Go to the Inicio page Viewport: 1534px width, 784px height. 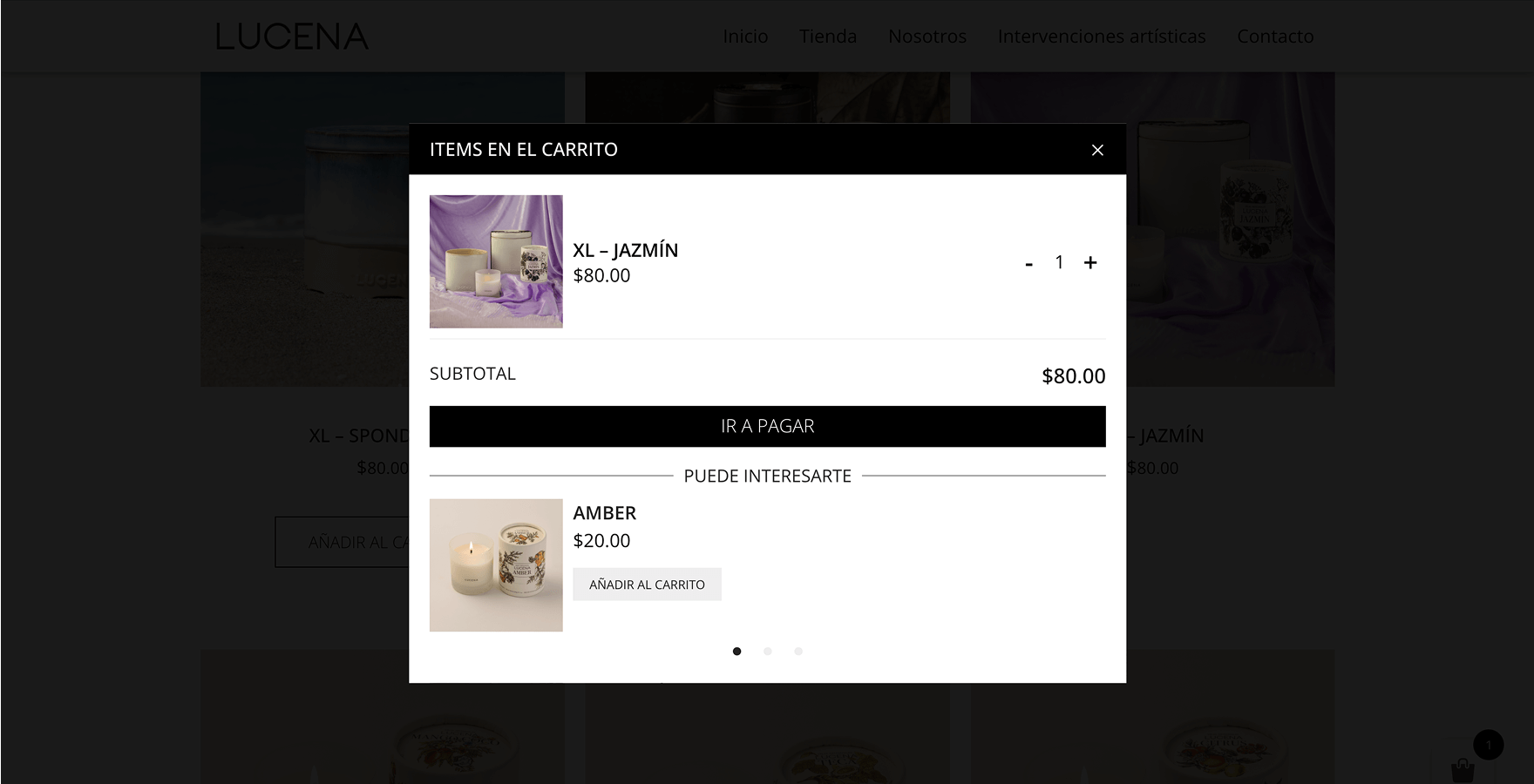pyautogui.click(x=745, y=37)
